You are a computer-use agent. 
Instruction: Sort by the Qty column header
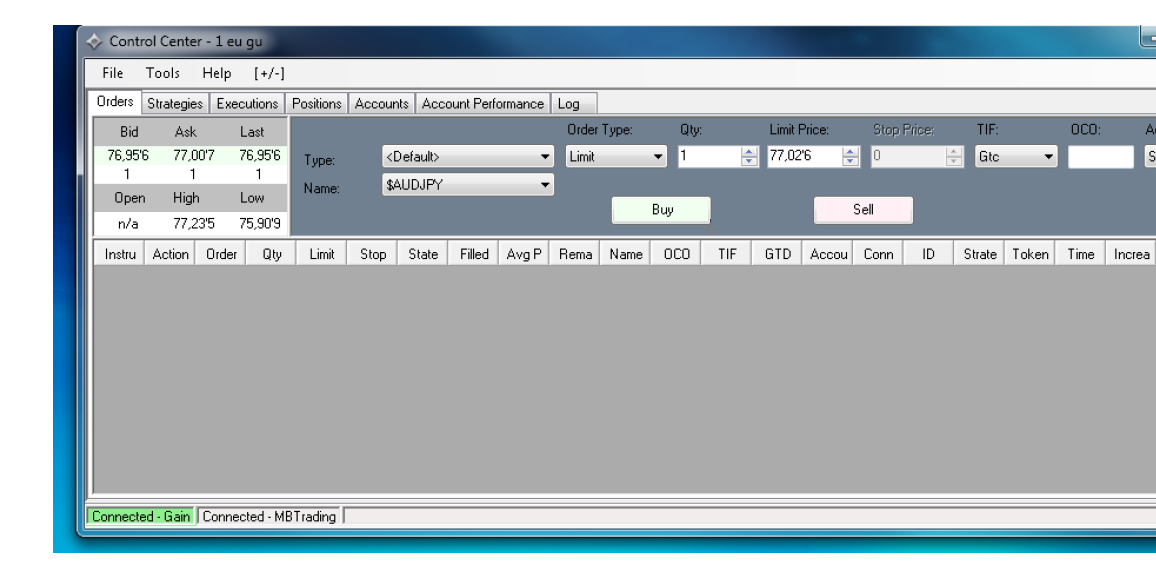point(271,254)
